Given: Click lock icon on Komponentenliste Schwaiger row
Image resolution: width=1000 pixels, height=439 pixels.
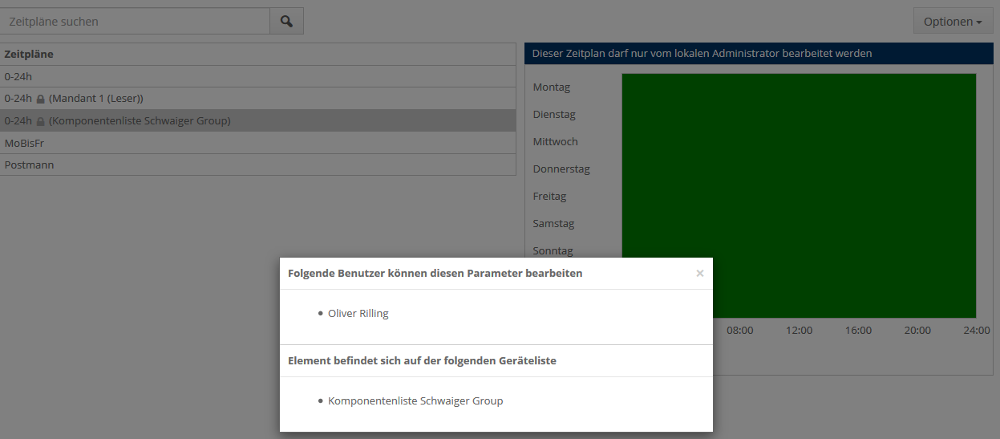Looking at the screenshot, I should [41, 121].
